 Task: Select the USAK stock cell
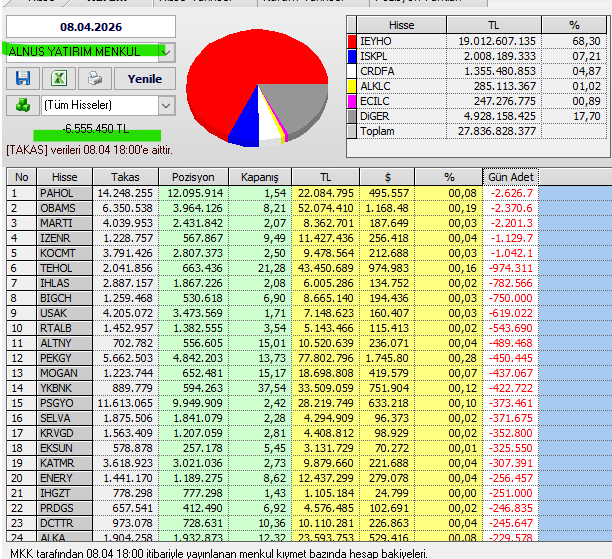(x=65, y=313)
